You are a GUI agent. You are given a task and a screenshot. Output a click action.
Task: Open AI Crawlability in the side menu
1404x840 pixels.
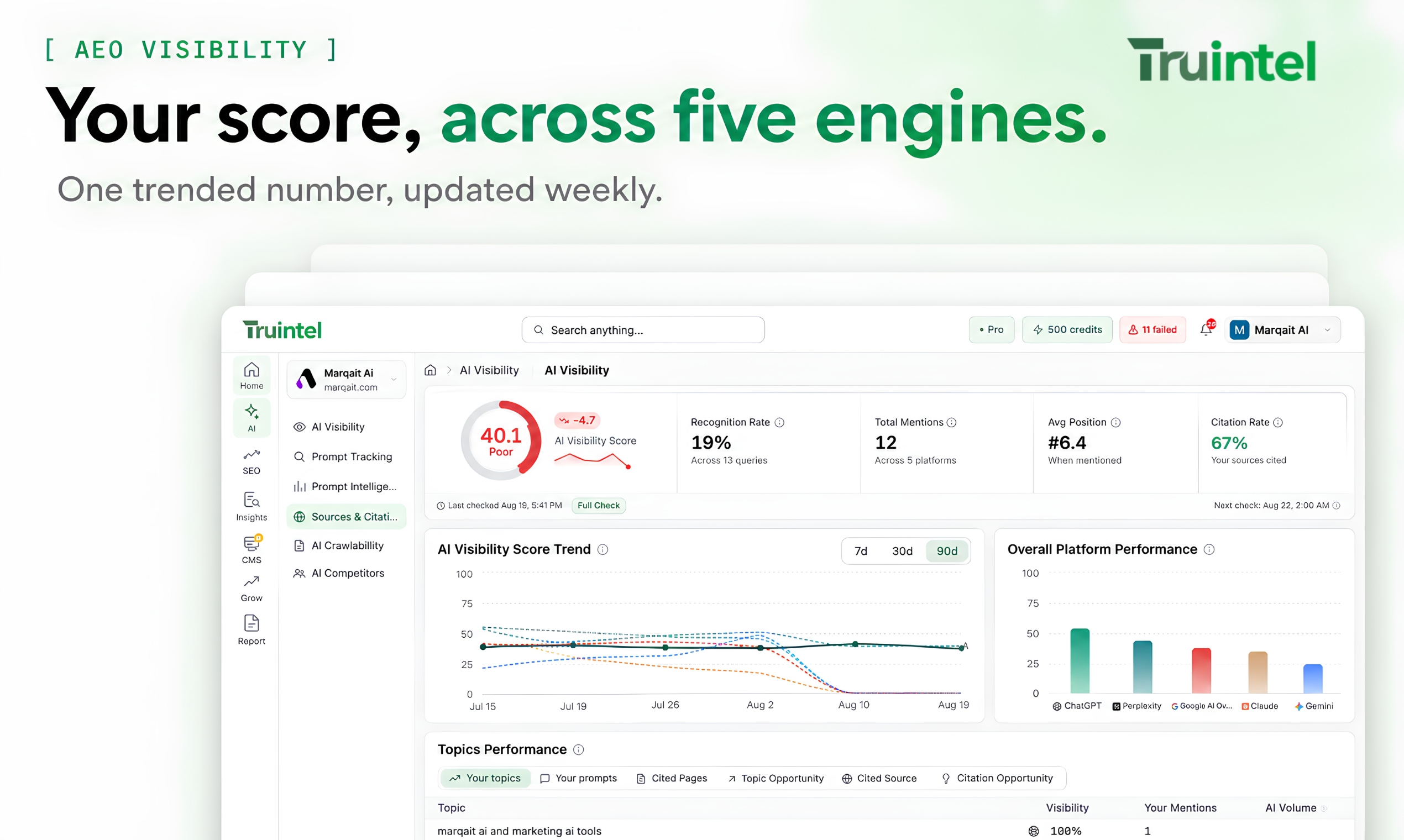click(x=347, y=545)
